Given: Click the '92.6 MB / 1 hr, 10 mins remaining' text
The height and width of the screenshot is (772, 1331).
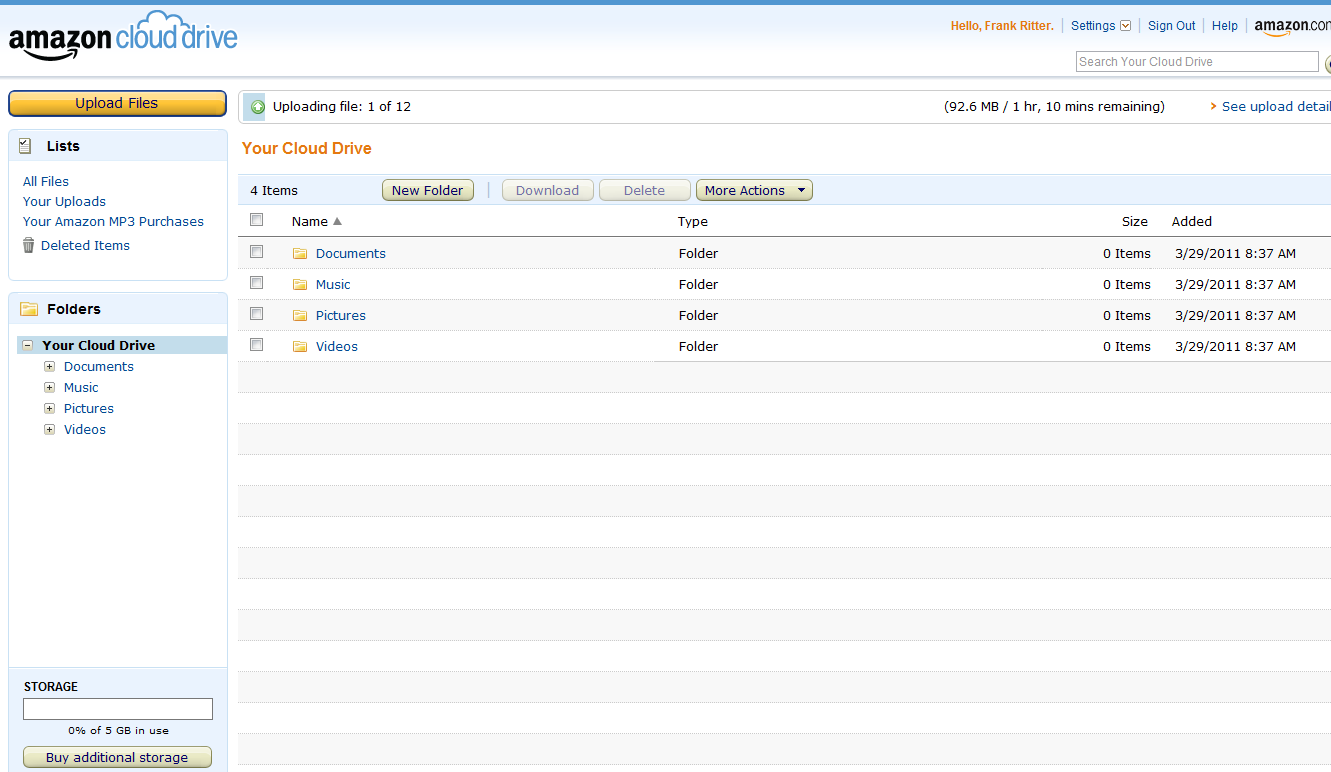Looking at the screenshot, I should [1054, 106].
